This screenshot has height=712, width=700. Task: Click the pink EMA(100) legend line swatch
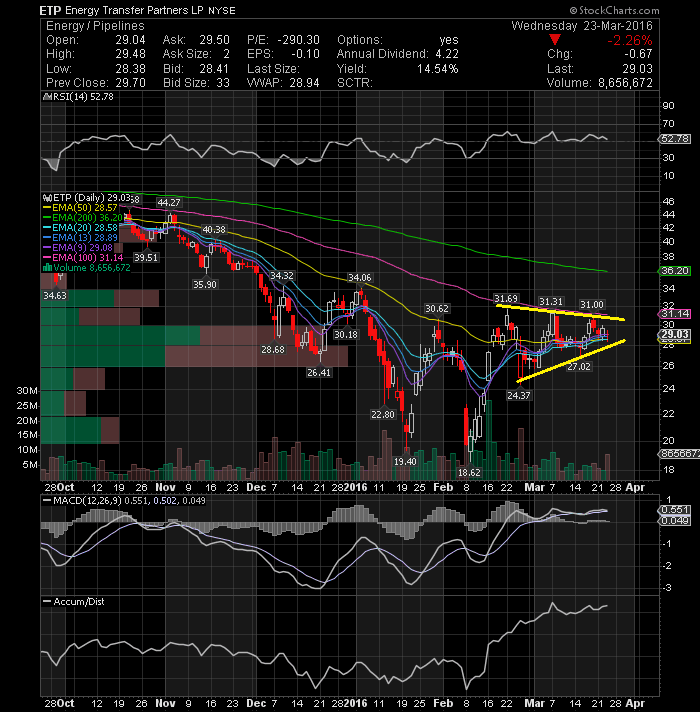click(46, 257)
